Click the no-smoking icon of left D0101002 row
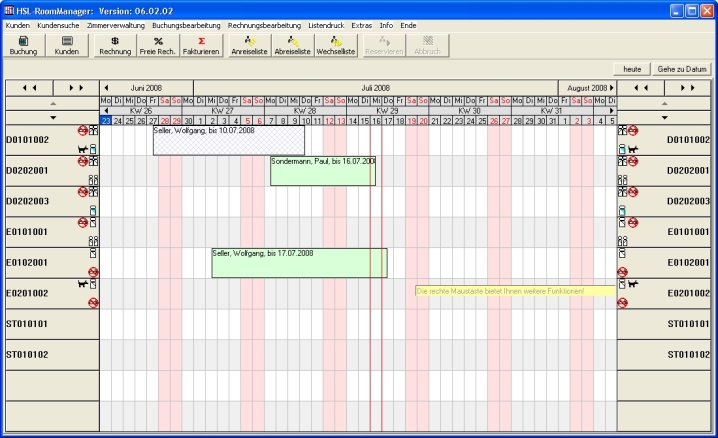This screenshot has height=438, width=718. 82,131
